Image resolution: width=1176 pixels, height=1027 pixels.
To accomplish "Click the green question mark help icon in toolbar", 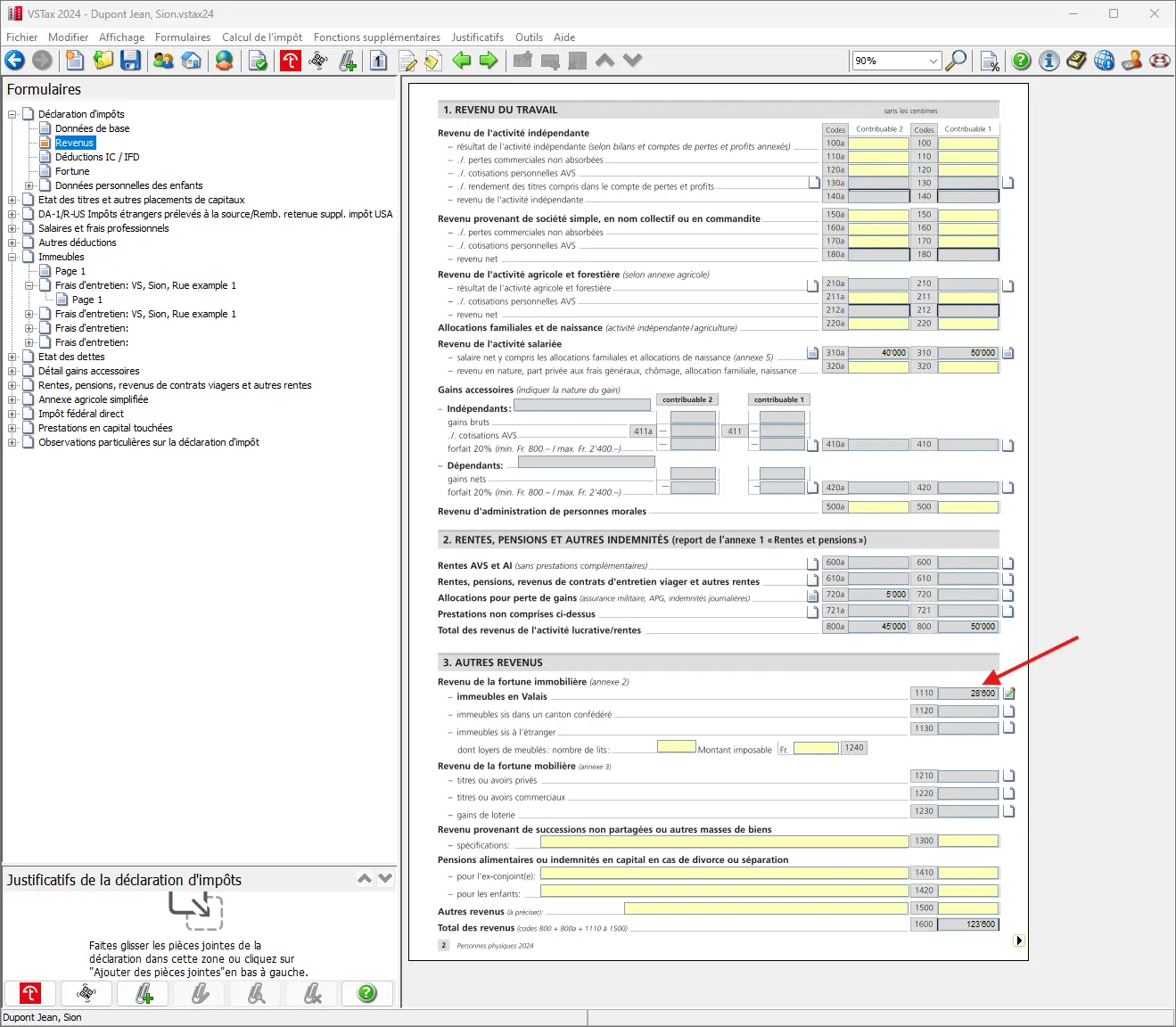I will click(x=1022, y=61).
